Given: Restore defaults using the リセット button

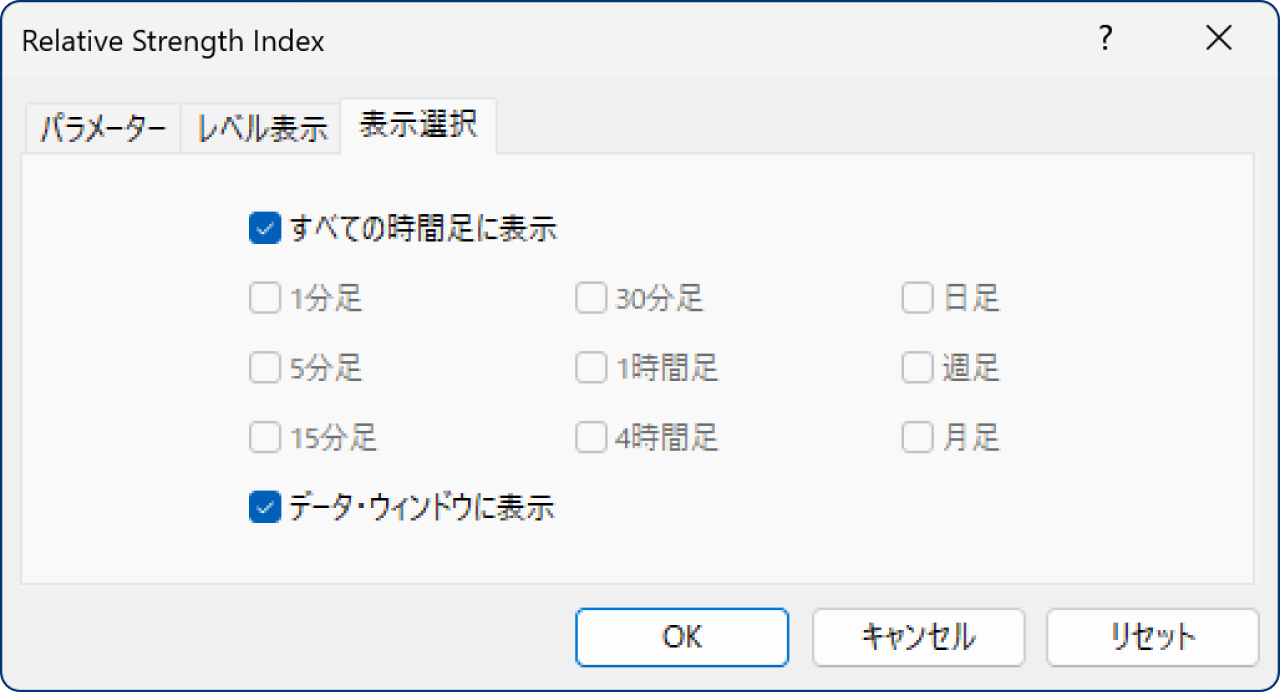Looking at the screenshot, I should (1151, 637).
